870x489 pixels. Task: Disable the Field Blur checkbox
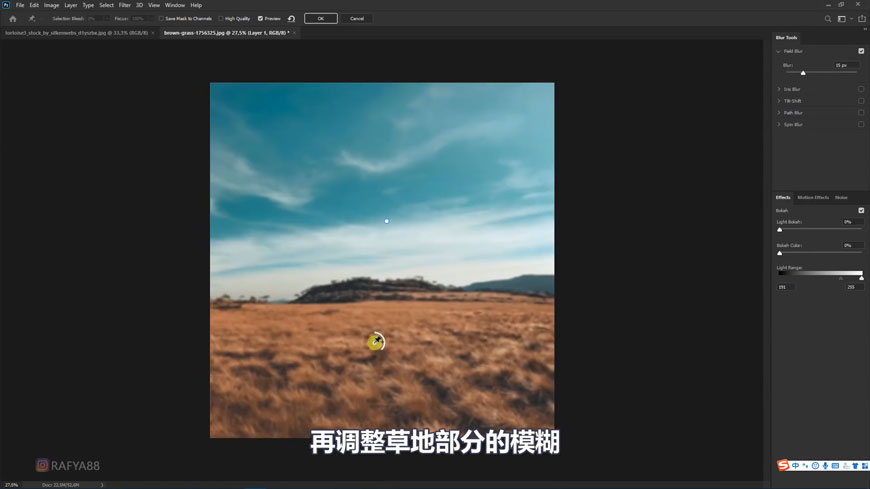click(861, 51)
